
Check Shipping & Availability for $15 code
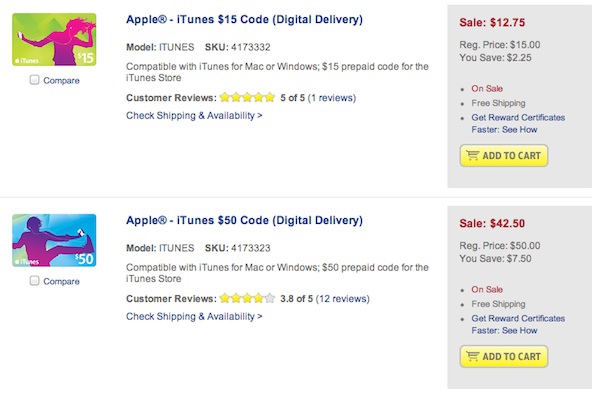point(194,116)
